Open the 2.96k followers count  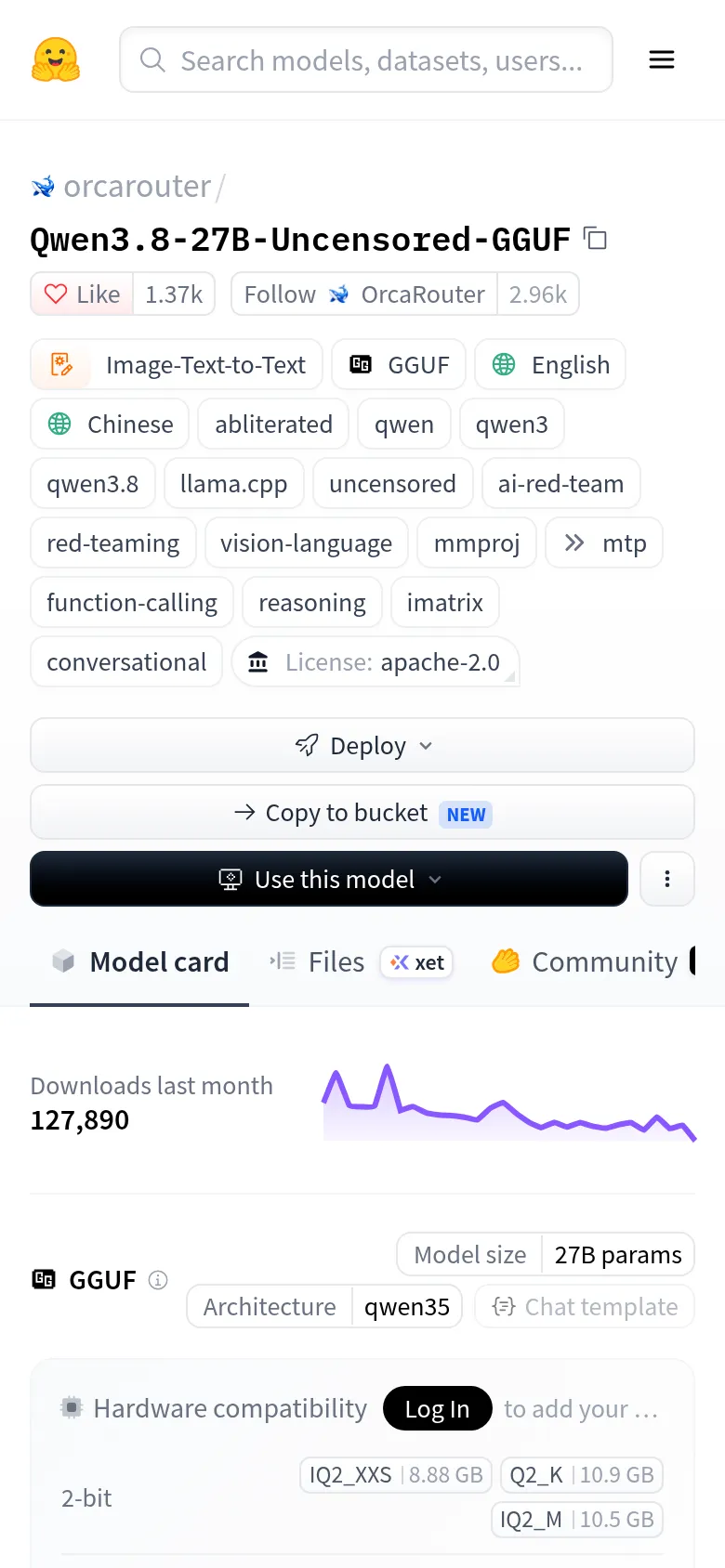click(538, 294)
